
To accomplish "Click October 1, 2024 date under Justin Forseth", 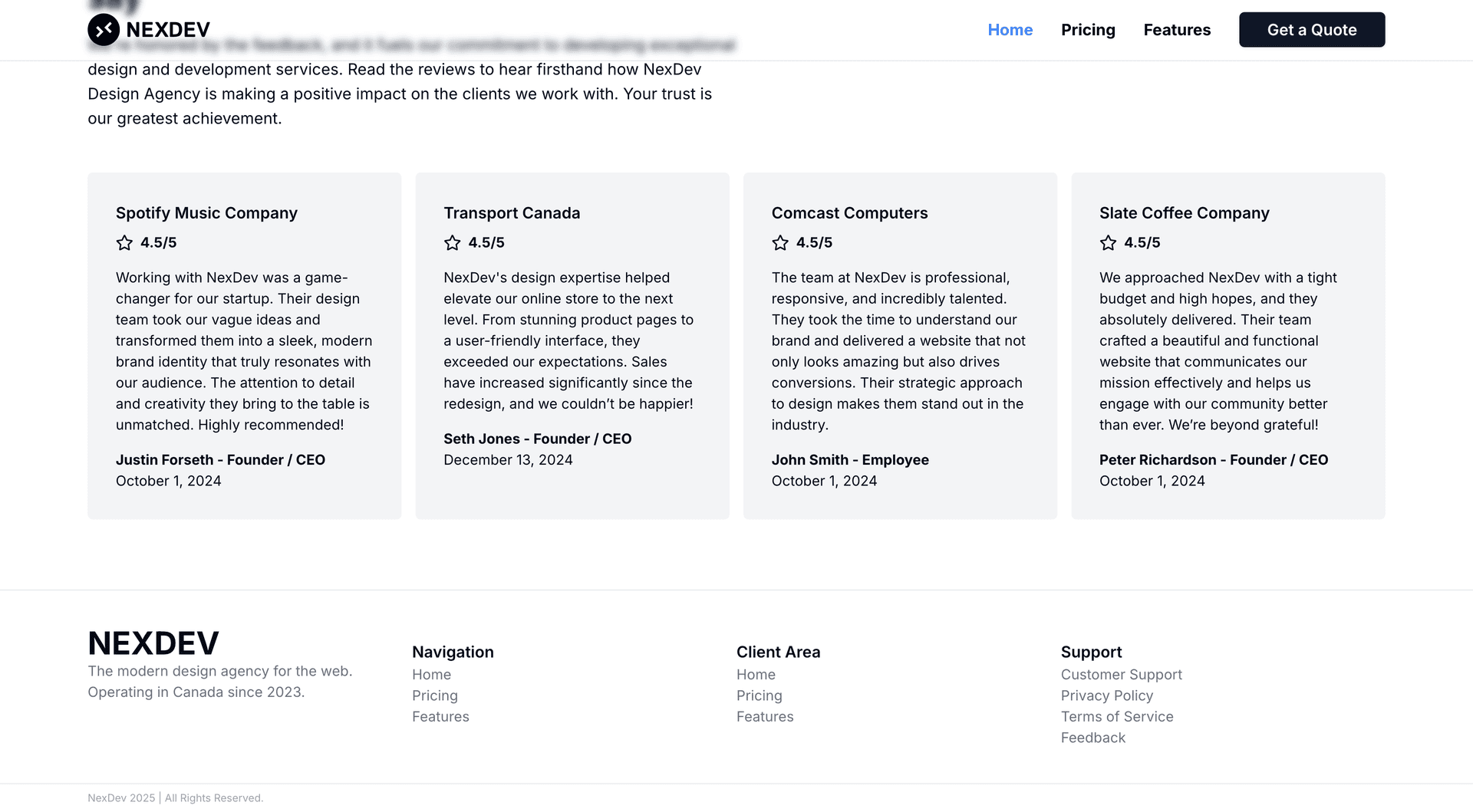I will (x=168, y=481).
